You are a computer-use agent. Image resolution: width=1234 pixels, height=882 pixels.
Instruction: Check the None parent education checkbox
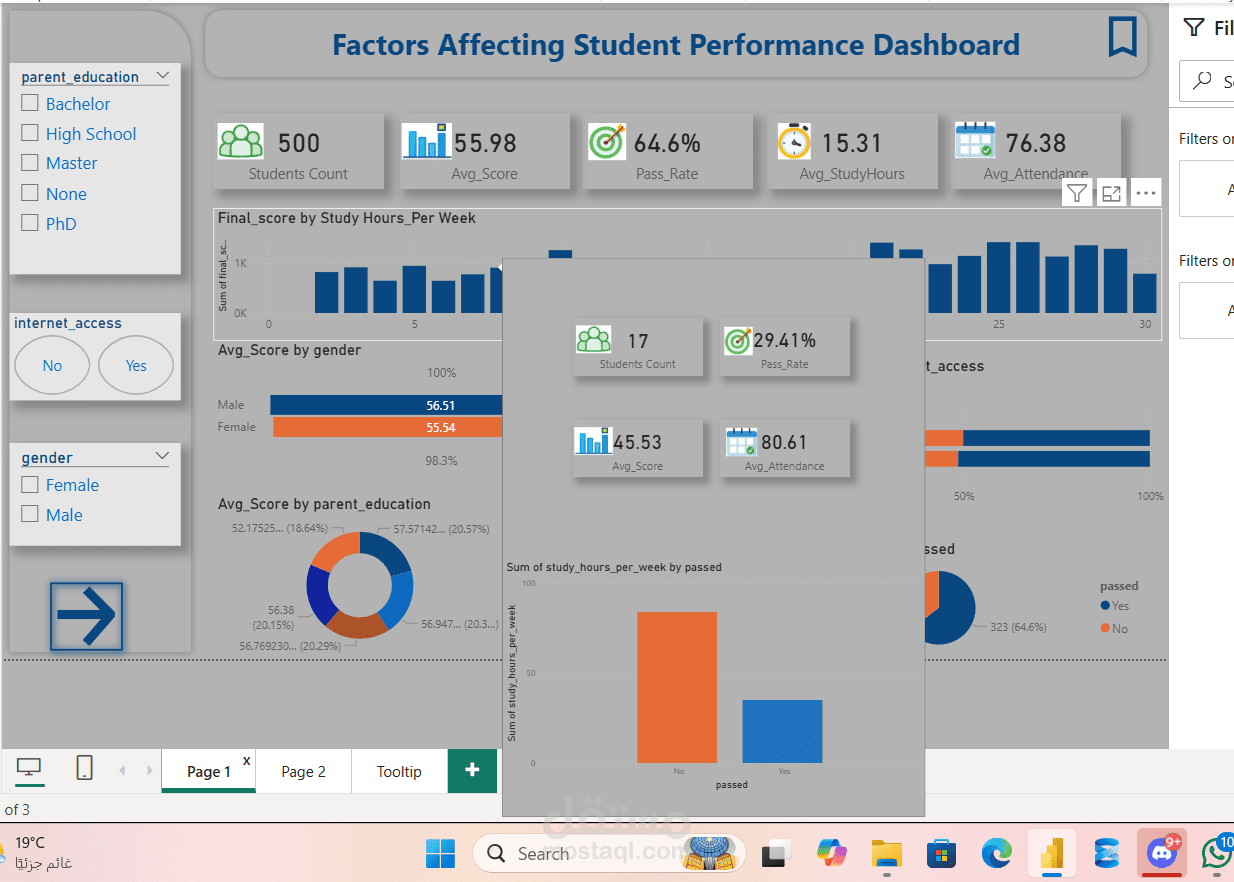click(30, 193)
